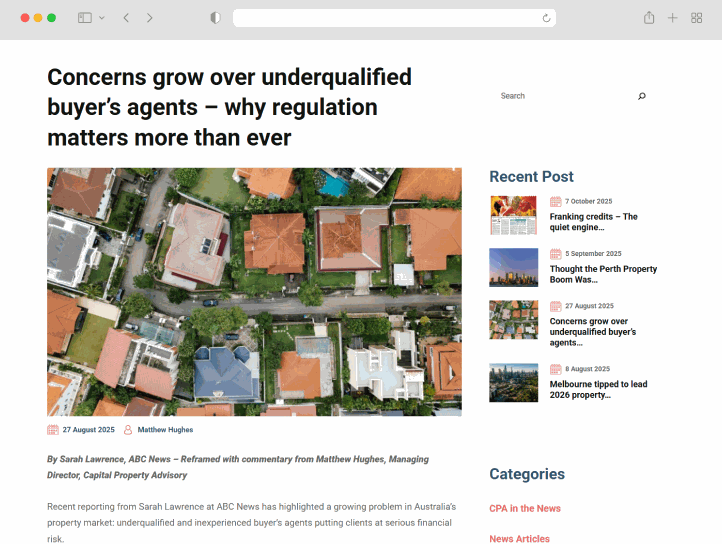The width and height of the screenshot is (722, 544).
Task: Go back with the back arrow
Action: click(x=126, y=18)
